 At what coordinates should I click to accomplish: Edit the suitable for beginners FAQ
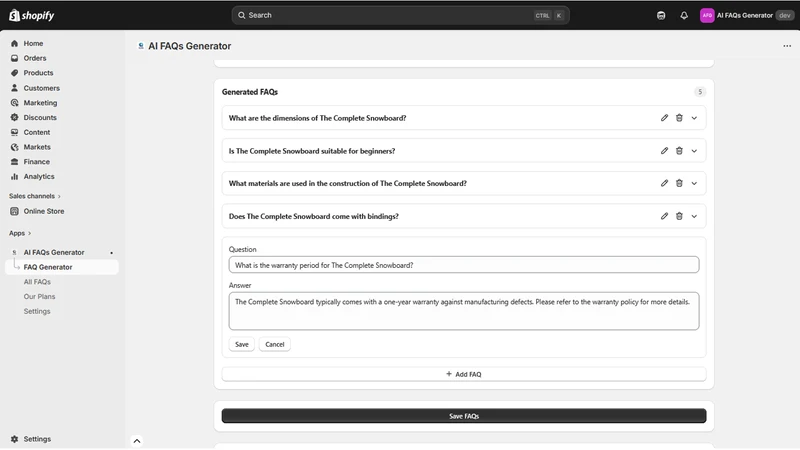pyautogui.click(x=664, y=151)
